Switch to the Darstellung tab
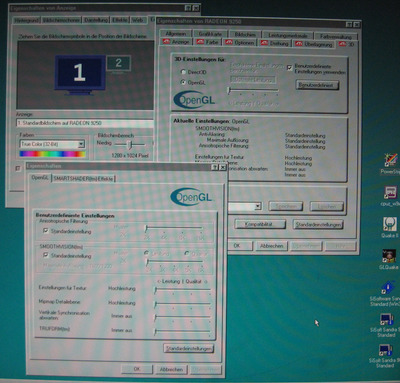Image resolution: width=400 pixels, height=383 pixels. pos(96,20)
